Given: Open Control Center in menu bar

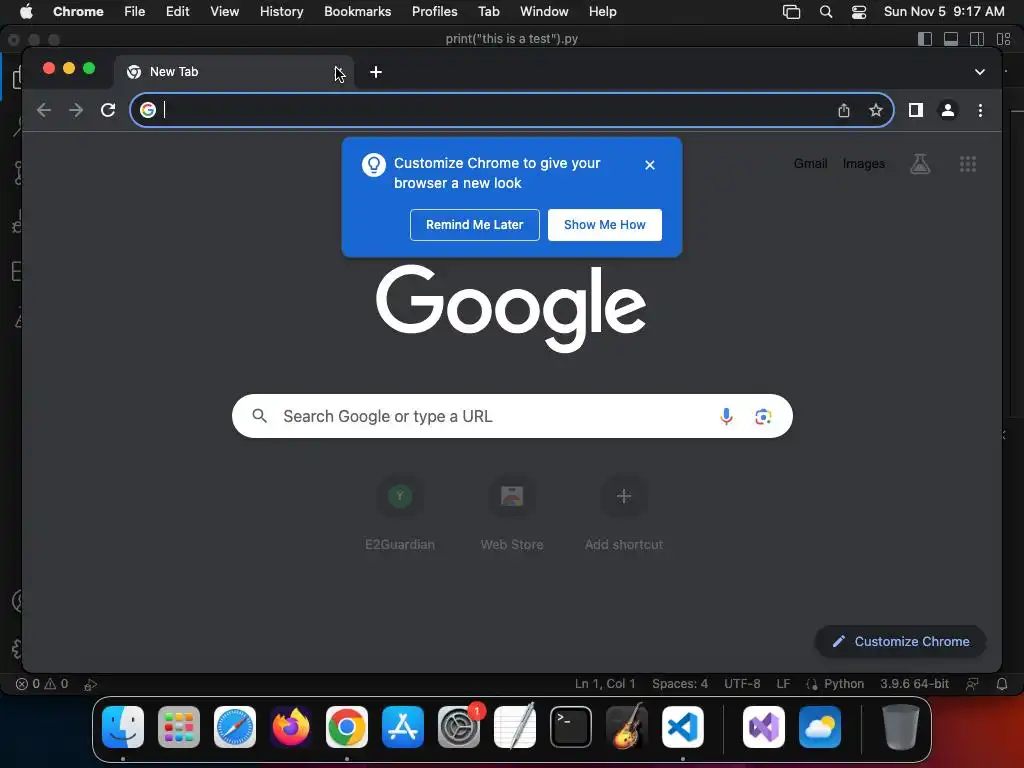Looking at the screenshot, I should pos(859,12).
